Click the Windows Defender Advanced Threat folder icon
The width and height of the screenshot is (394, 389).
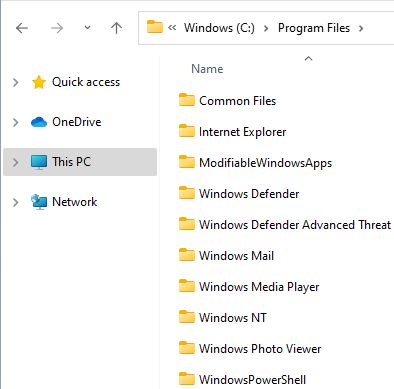[x=187, y=224]
